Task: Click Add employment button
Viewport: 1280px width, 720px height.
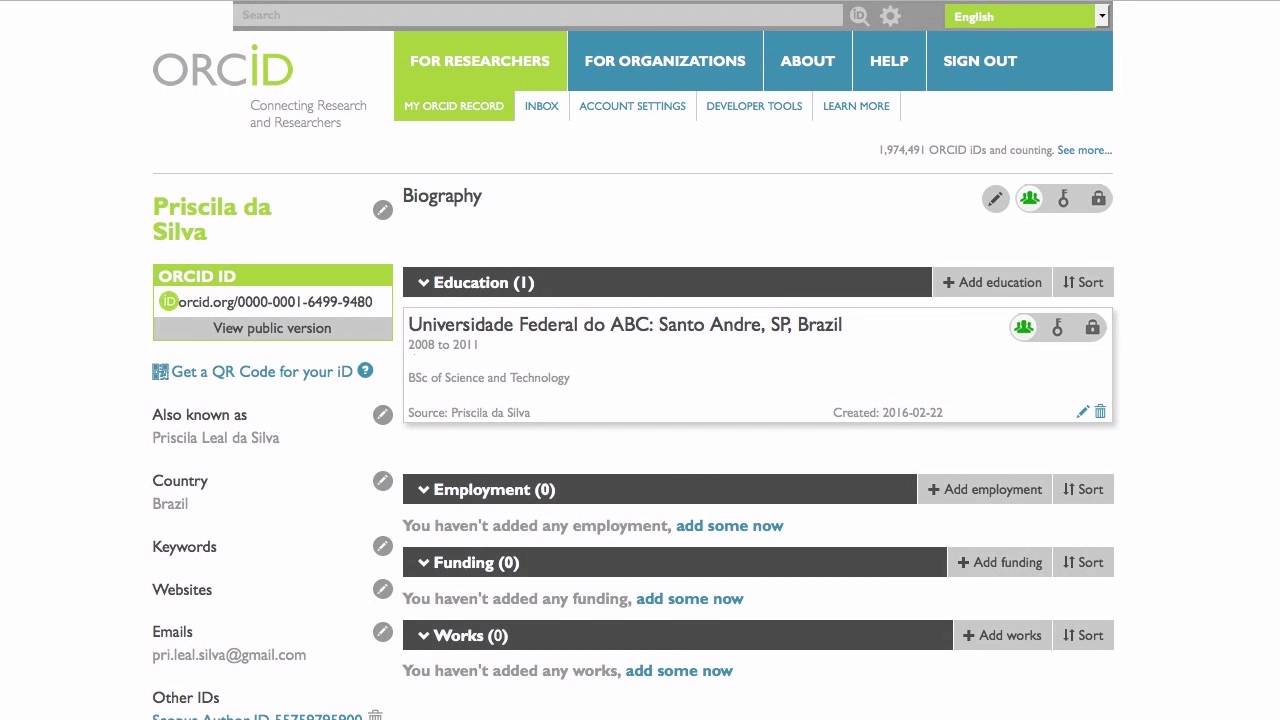Action: click(x=985, y=489)
